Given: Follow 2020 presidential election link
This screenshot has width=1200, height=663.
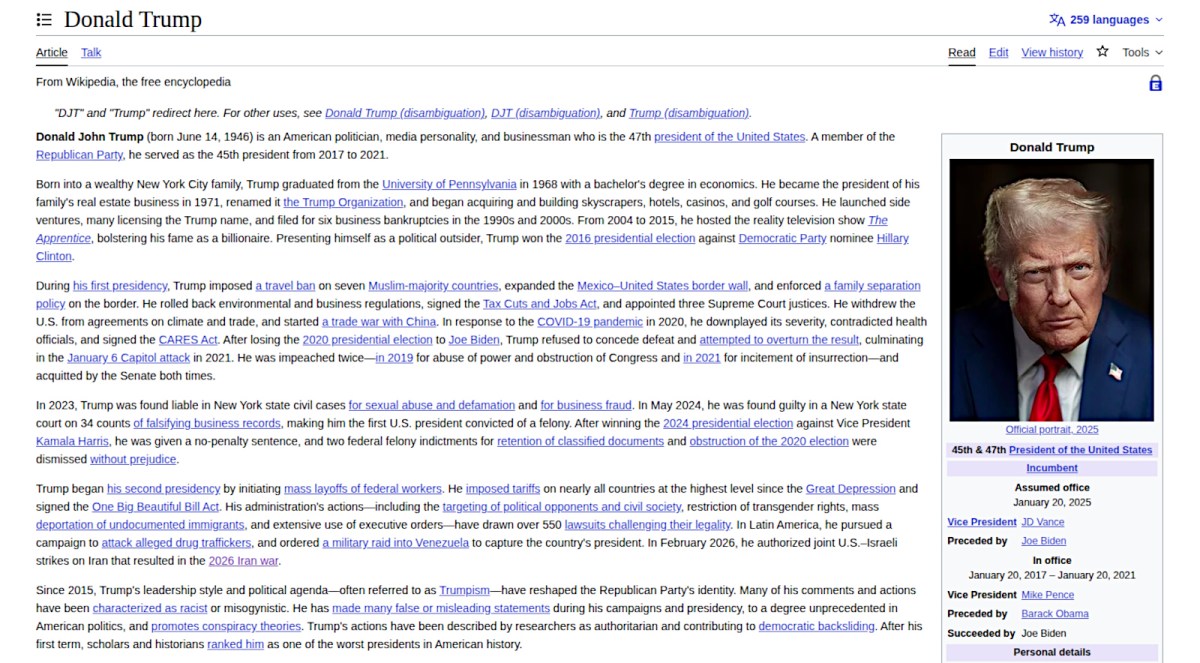Looking at the screenshot, I should click(x=367, y=340).
